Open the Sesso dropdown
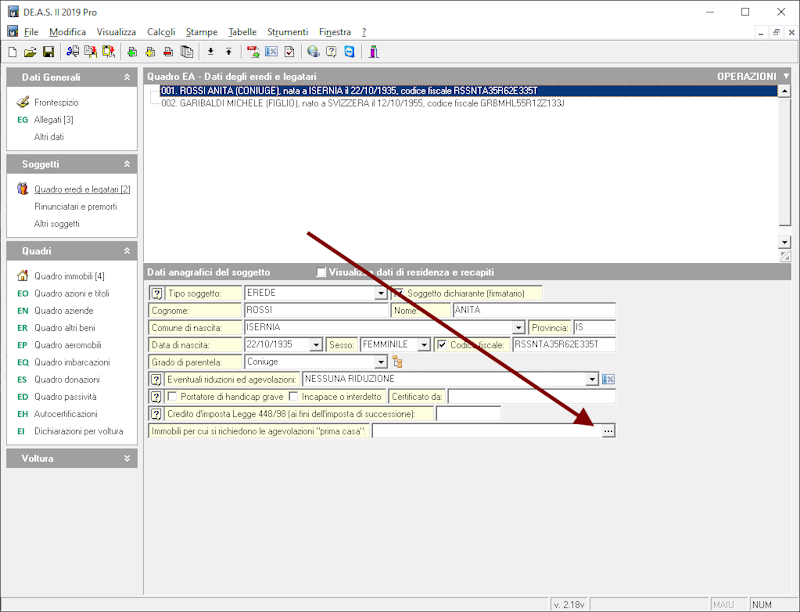 point(424,345)
